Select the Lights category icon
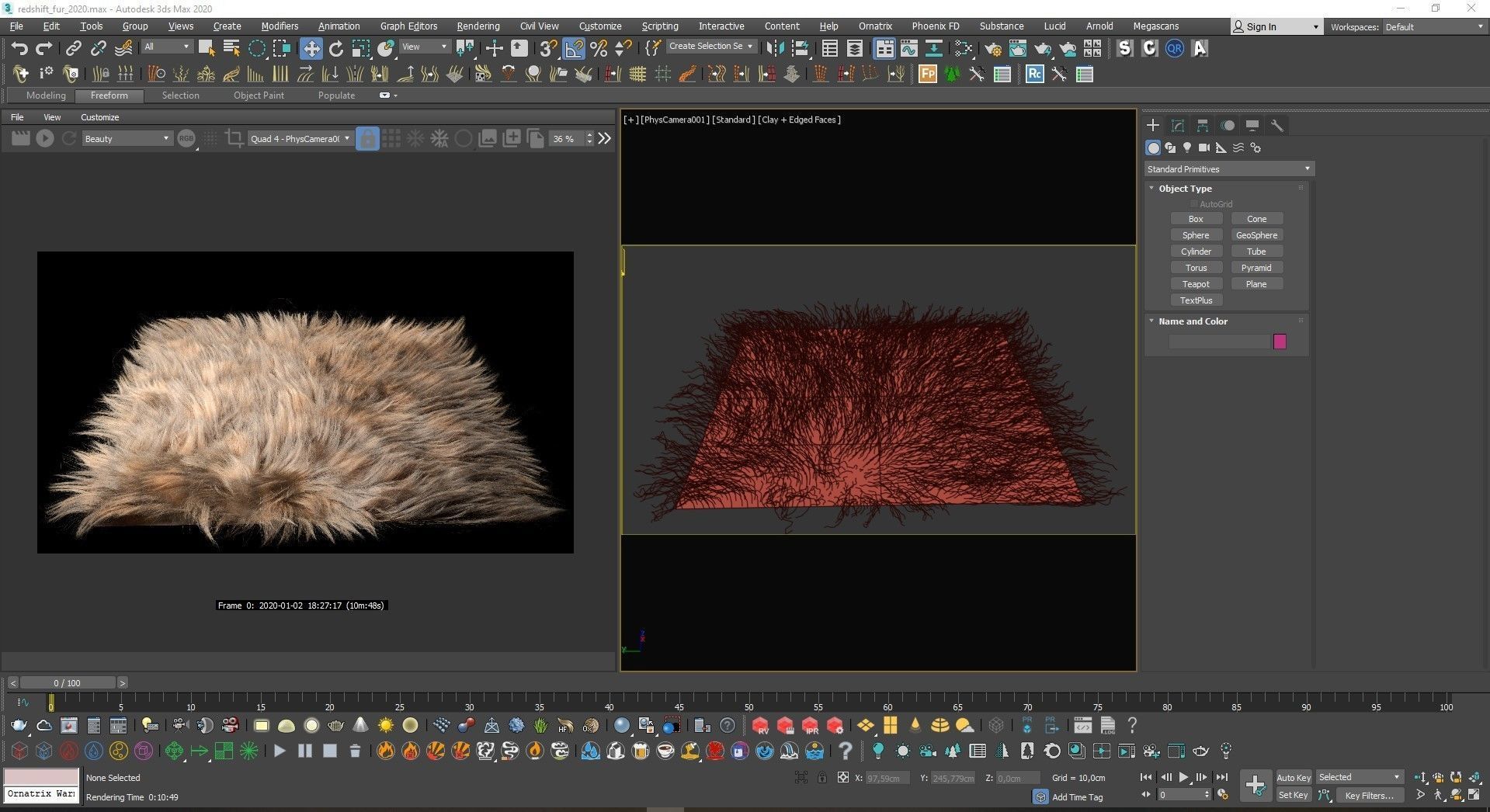Viewport: 1490px width, 812px height. pyautogui.click(x=1187, y=147)
